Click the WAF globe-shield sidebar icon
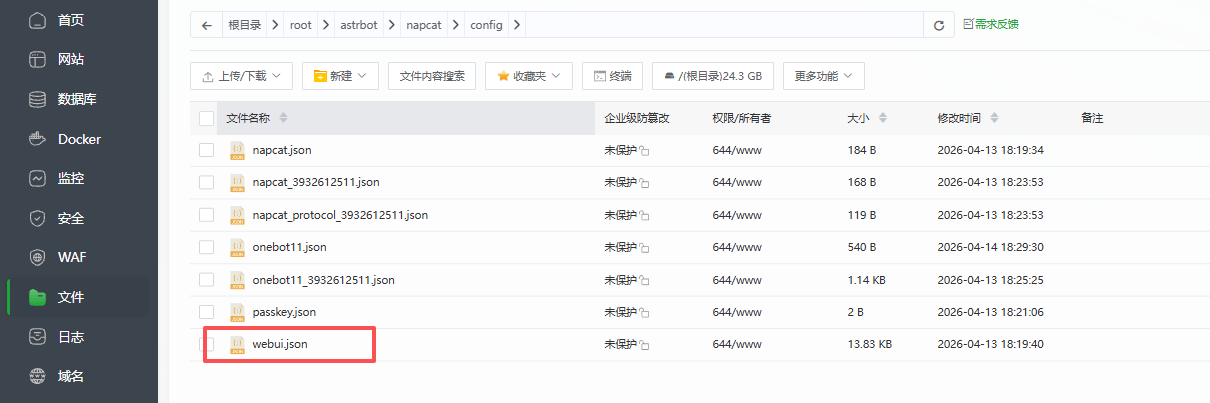Viewport: 1210px width, 403px height. pyautogui.click(x=38, y=257)
